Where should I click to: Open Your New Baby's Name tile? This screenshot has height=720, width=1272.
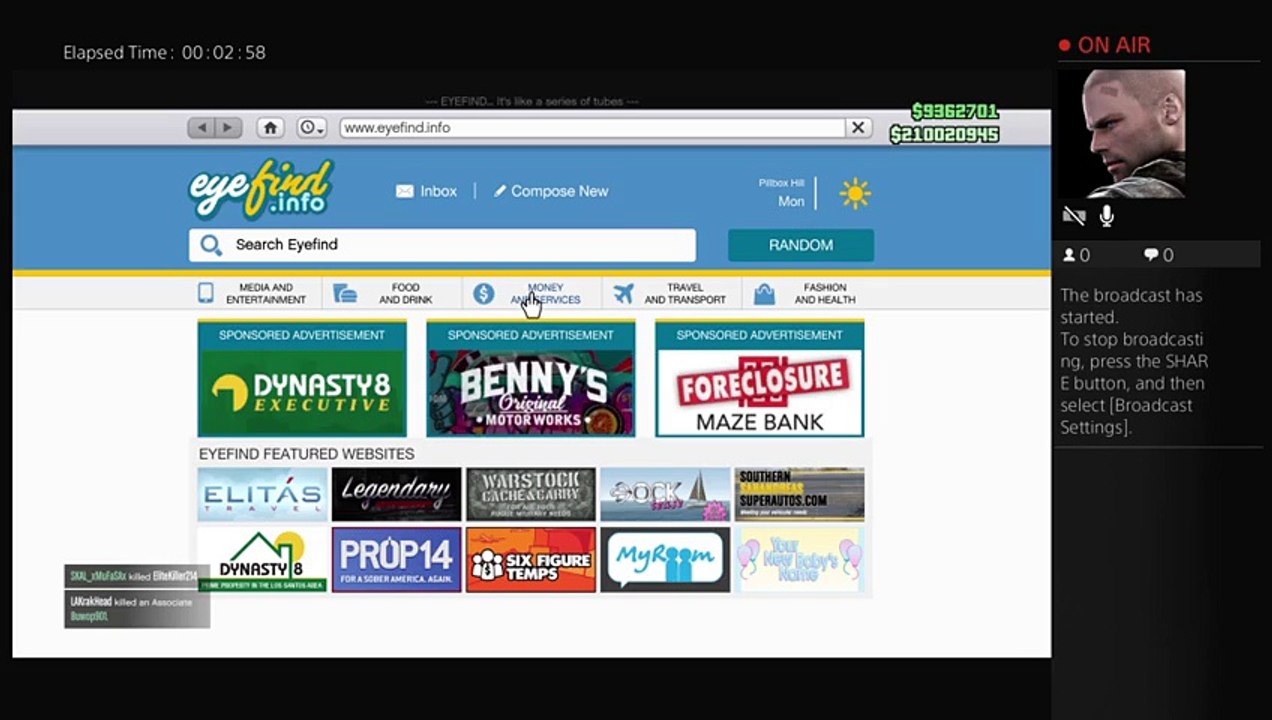(x=799, y=560)
